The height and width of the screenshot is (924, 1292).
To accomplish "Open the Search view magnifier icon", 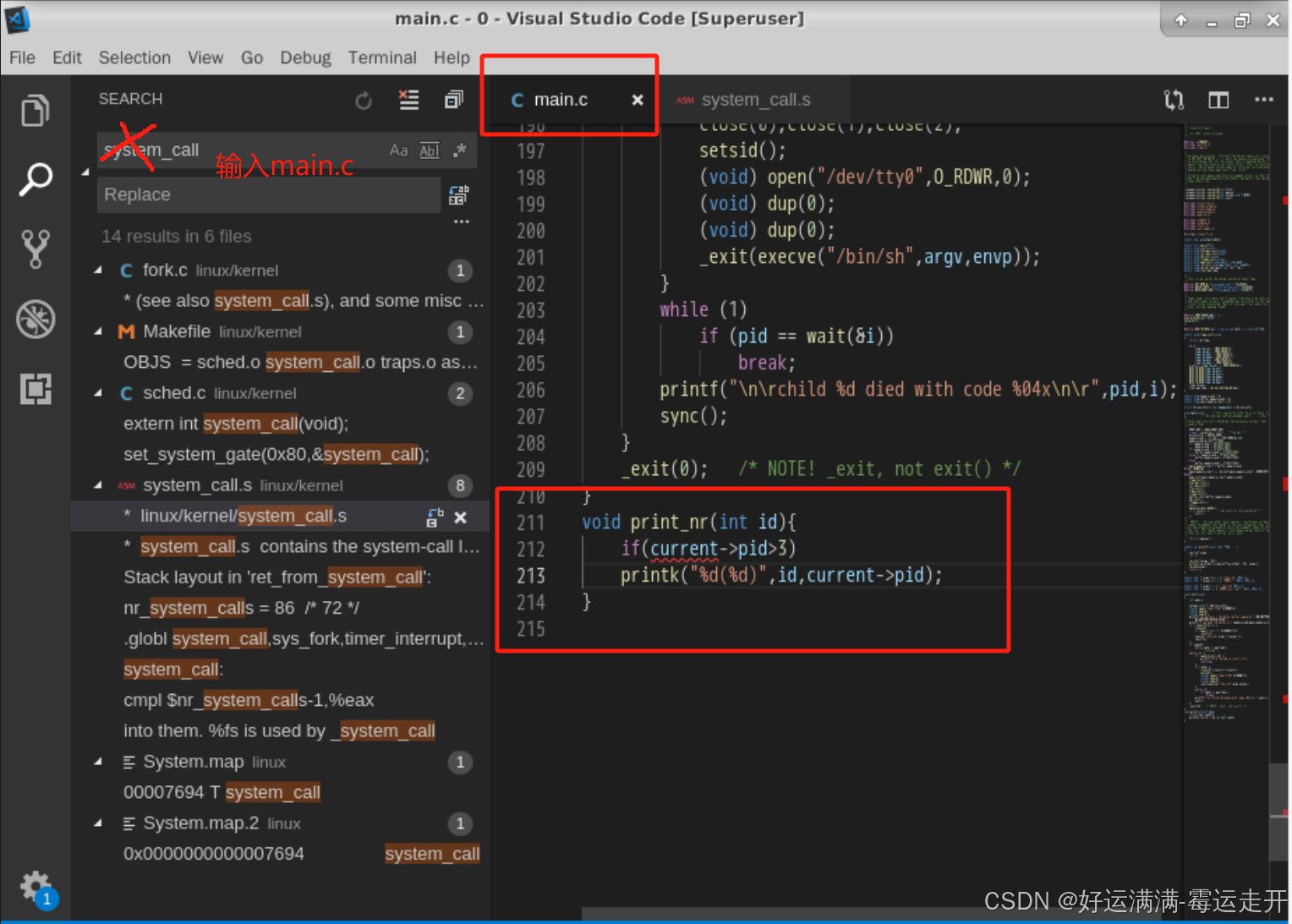I will (x=35, y=178).
